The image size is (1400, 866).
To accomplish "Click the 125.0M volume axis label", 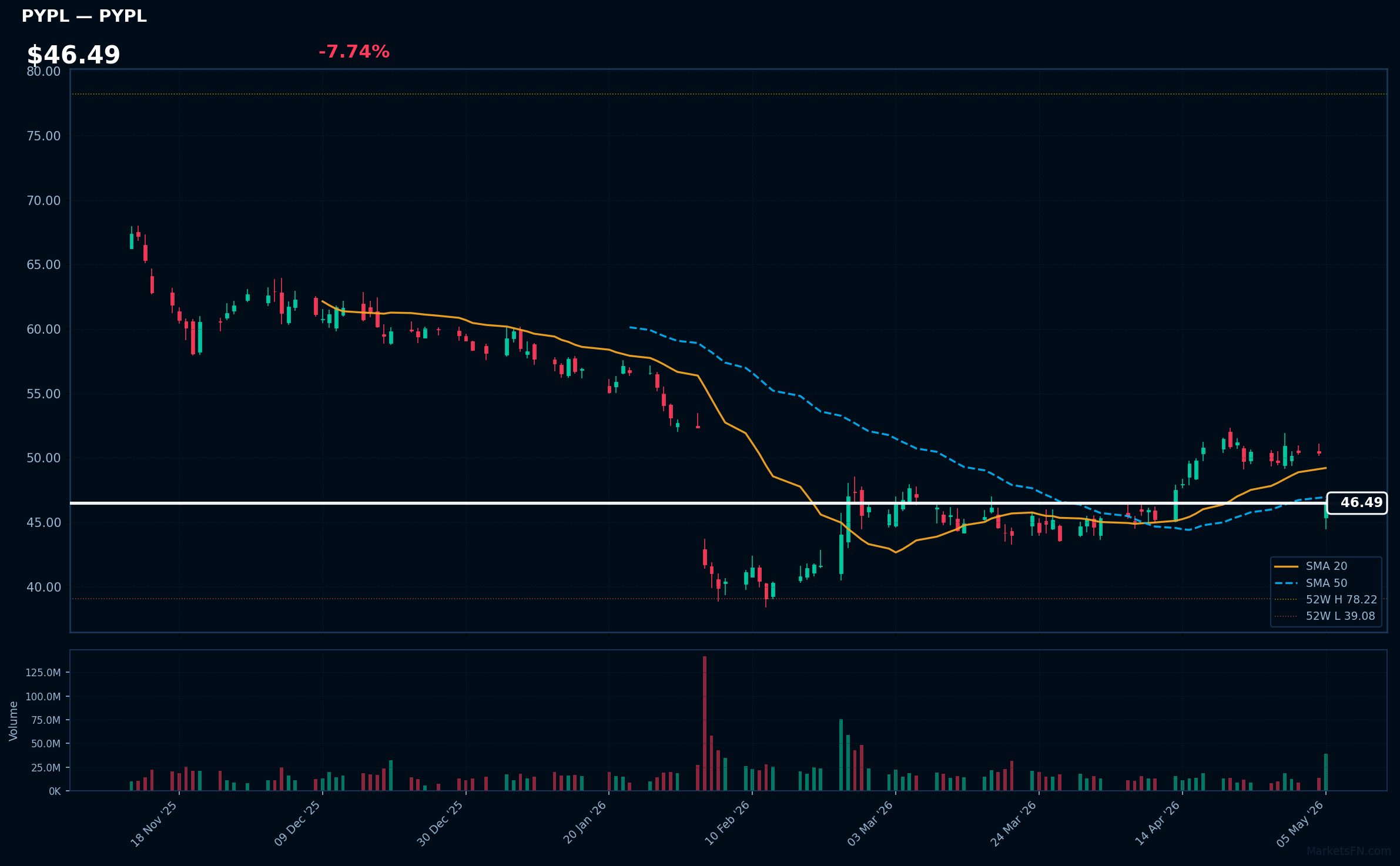I will pos(43,673).
